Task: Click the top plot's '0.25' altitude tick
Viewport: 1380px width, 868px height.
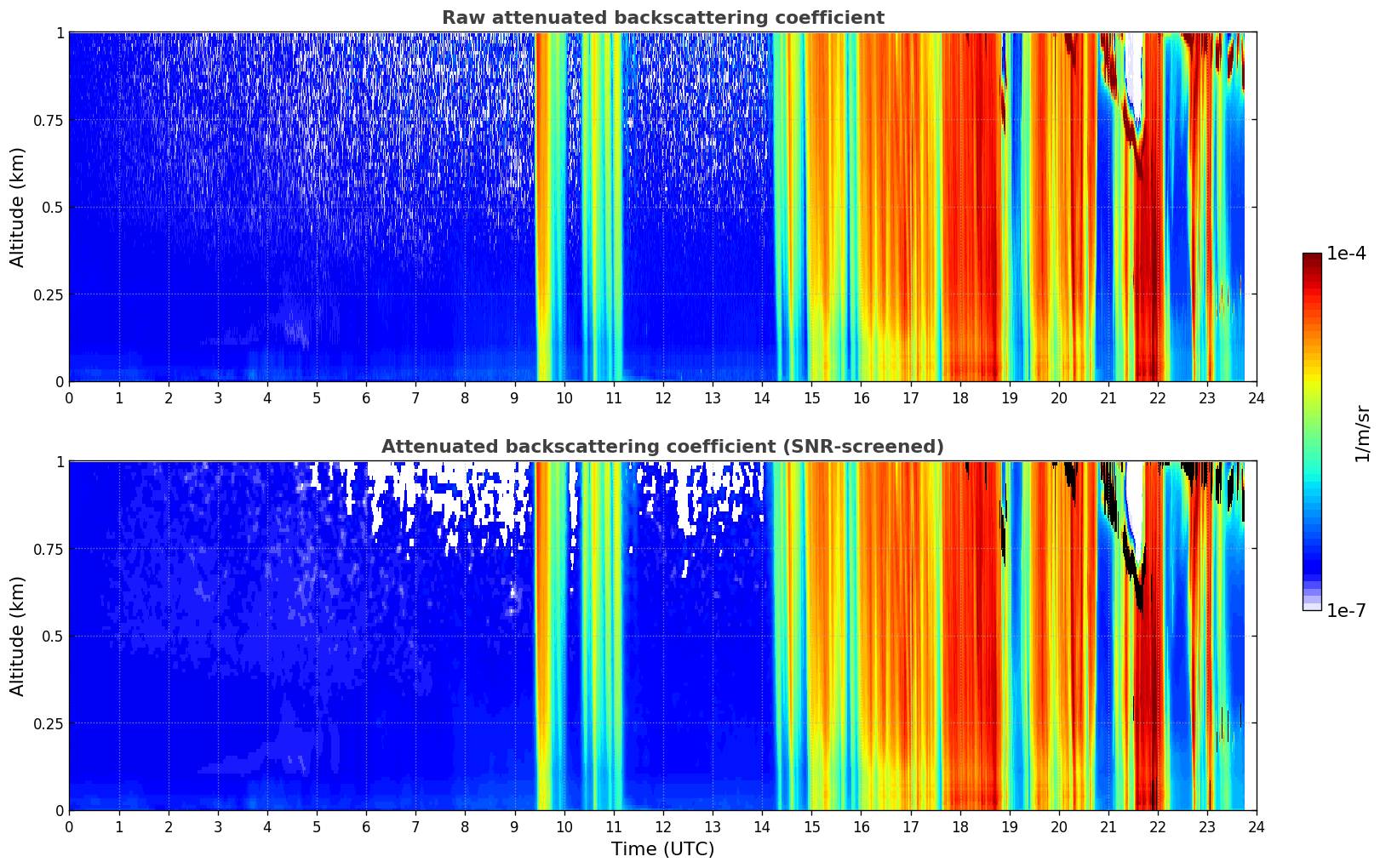Action: click(x=50, y=294)
